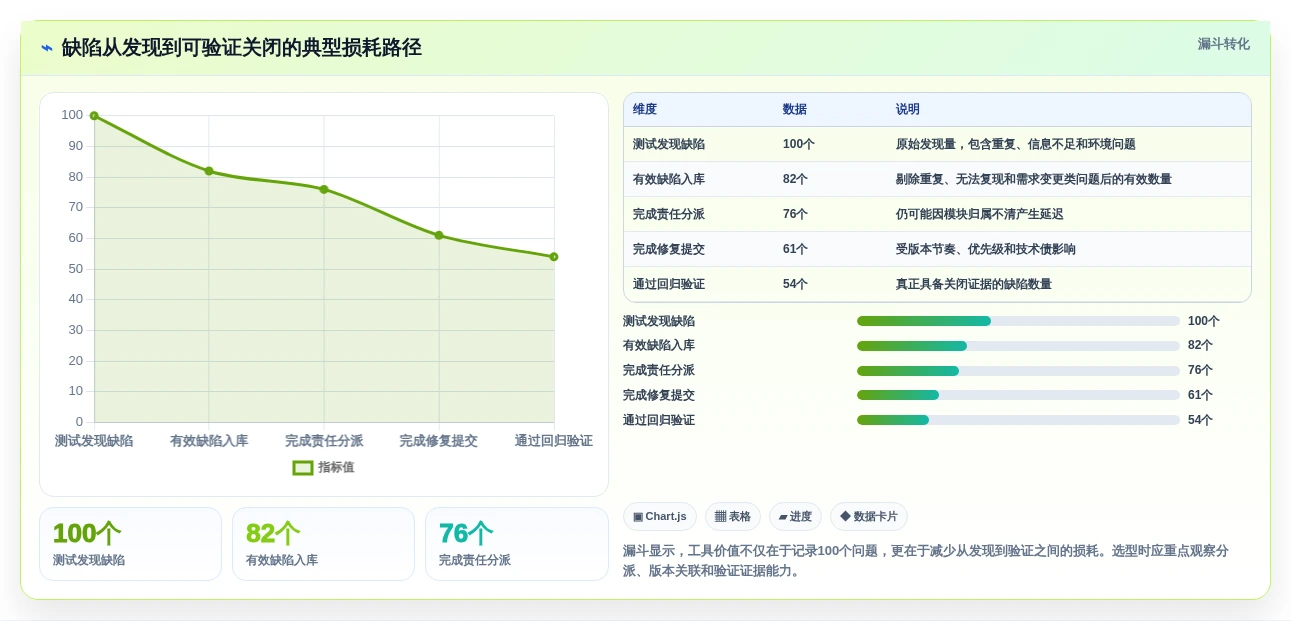Click the 完成修复提交 x-axis label

pos(439,441)
